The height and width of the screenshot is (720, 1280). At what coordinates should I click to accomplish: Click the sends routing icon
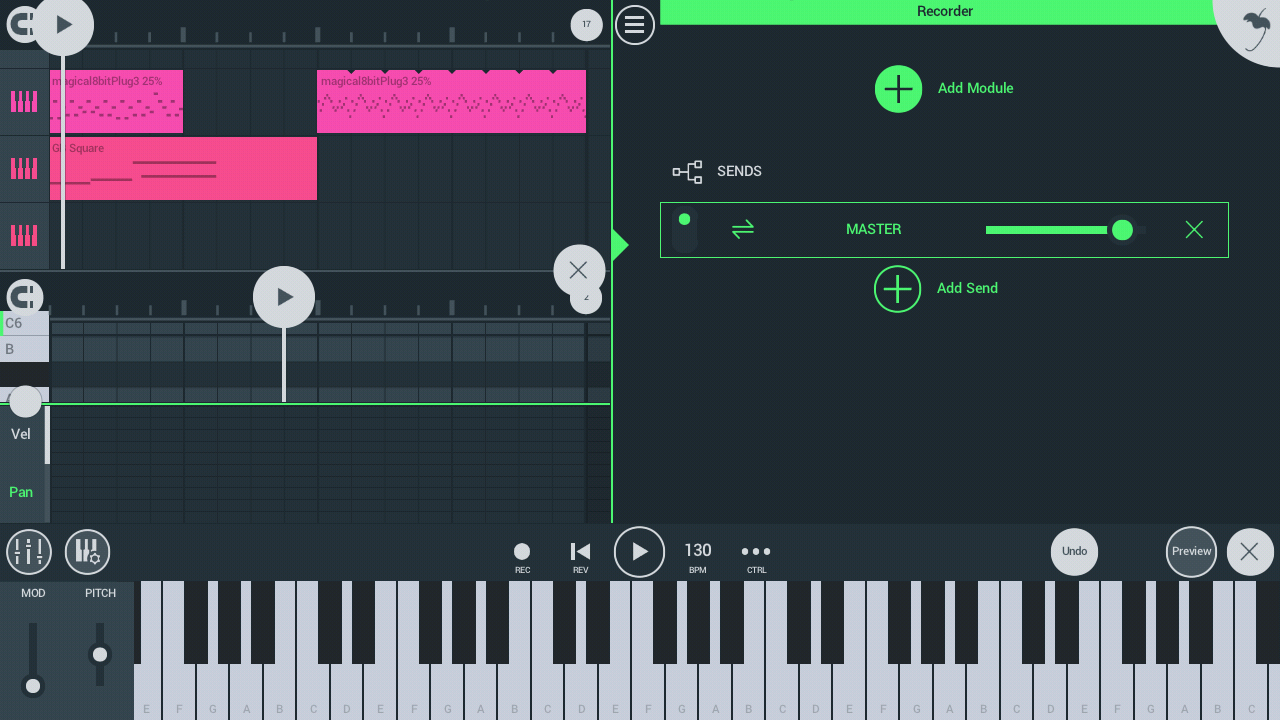tap(687, 172)
